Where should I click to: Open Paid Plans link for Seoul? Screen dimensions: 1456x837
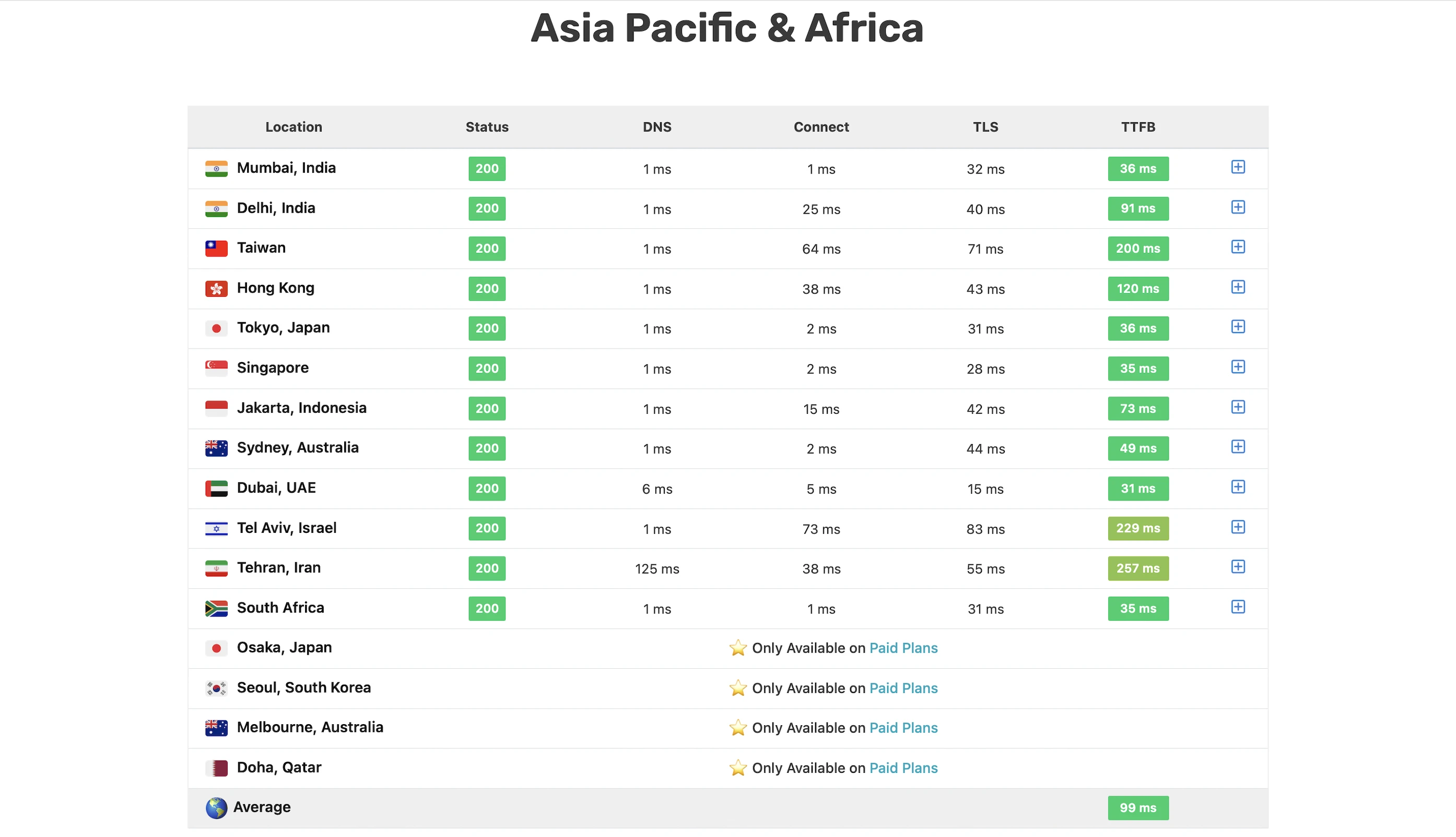coord(902,688)
